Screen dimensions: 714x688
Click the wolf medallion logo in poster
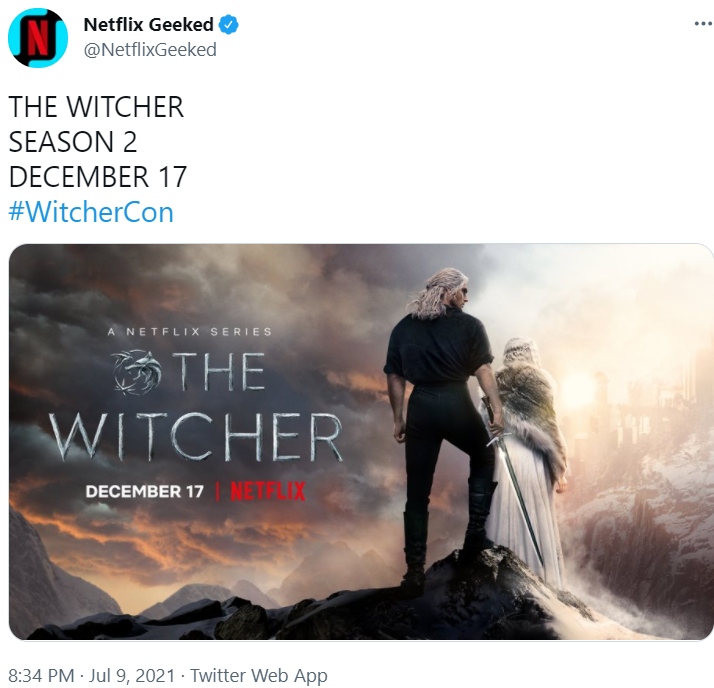137,372
